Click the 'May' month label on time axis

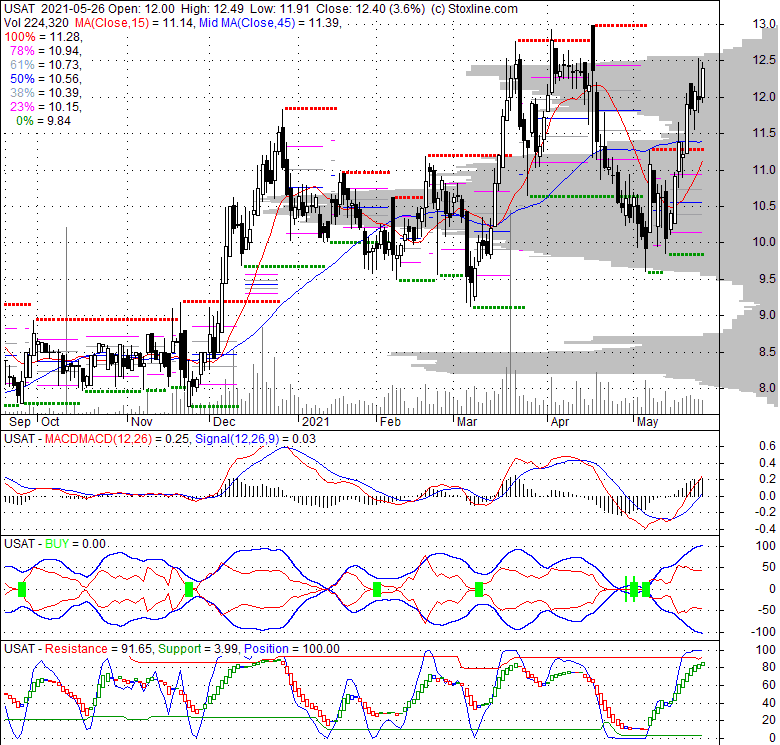648,422
